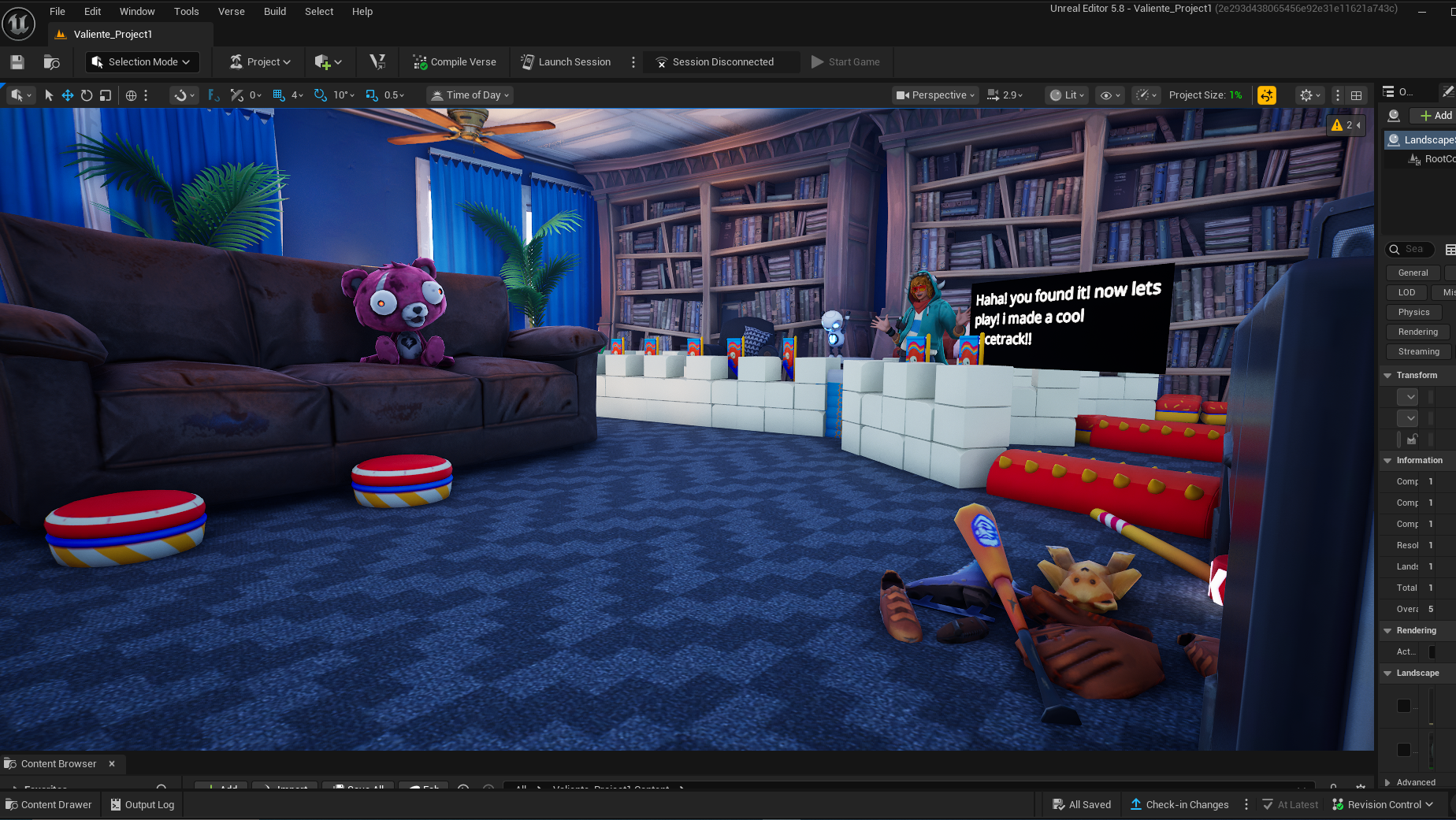Click the viewport layout grid icon
This screenshot has height=820, width=1456.
pyautogui.click(x=1357, y=95)
